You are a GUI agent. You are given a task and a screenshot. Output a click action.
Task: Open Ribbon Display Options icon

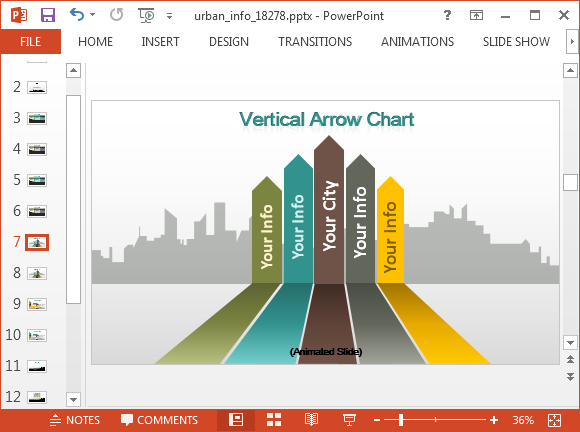[x=476, y=15]
